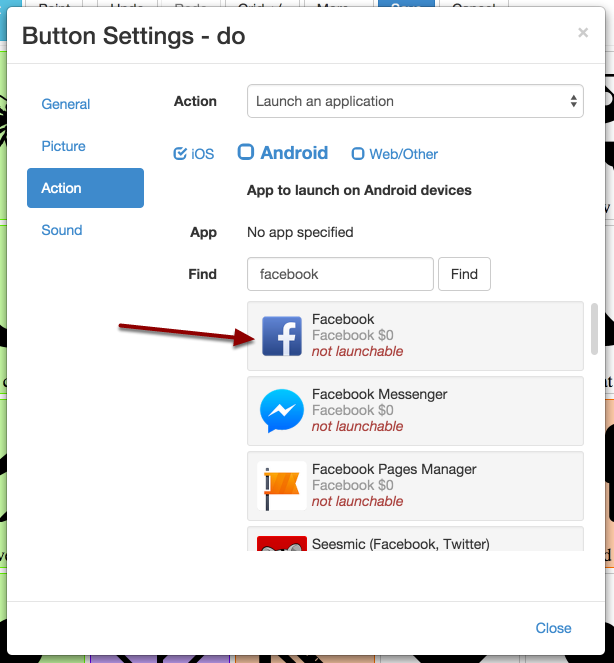This screenshot has width=614, height=663.
Task: Select the Facebook Pages Manager flag icon
Action: (x=282, y=485)
